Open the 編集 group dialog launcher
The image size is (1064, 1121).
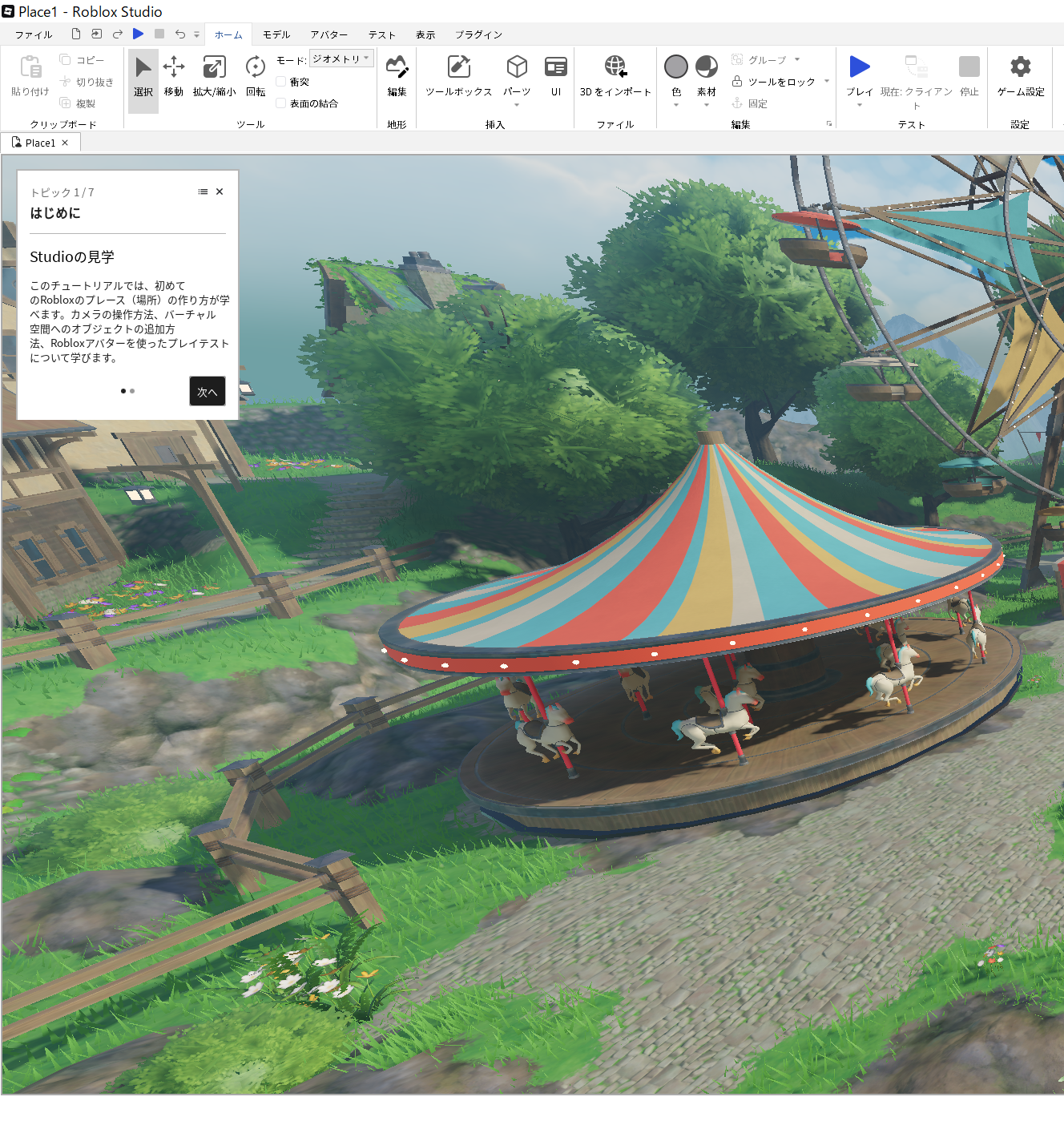coord(828,123)
